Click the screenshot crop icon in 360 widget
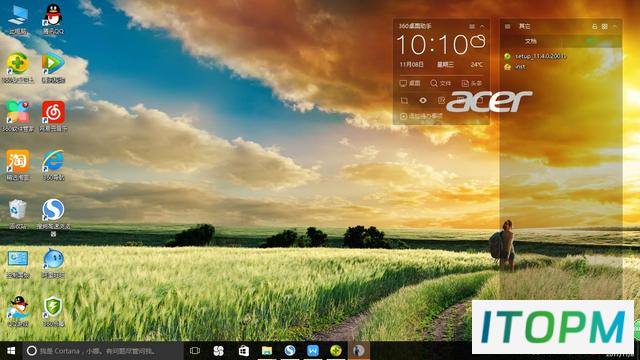 pyautogui.click(x=404, y=100)
